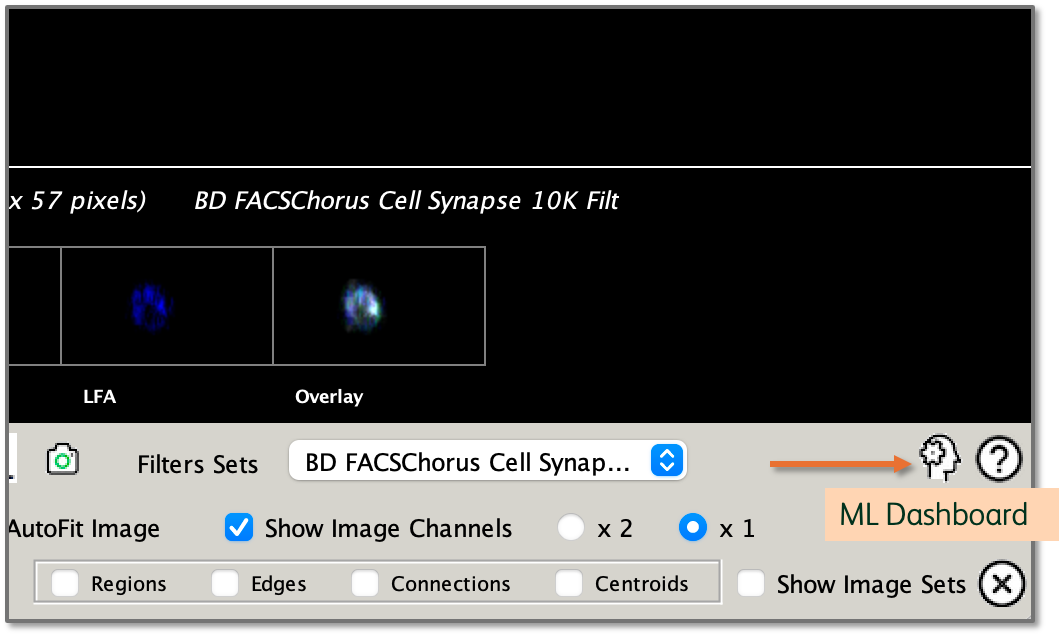
Task: Enable the Regions checkbox
Action: click(66, 584)
